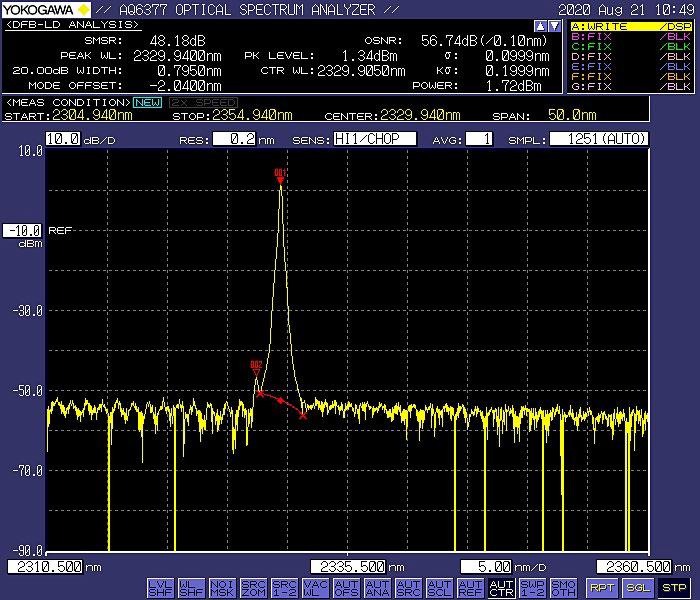The width and height of the screenshot is (700, 600).
Task: Click the LVL SHF status button
Action: point(160,588)
